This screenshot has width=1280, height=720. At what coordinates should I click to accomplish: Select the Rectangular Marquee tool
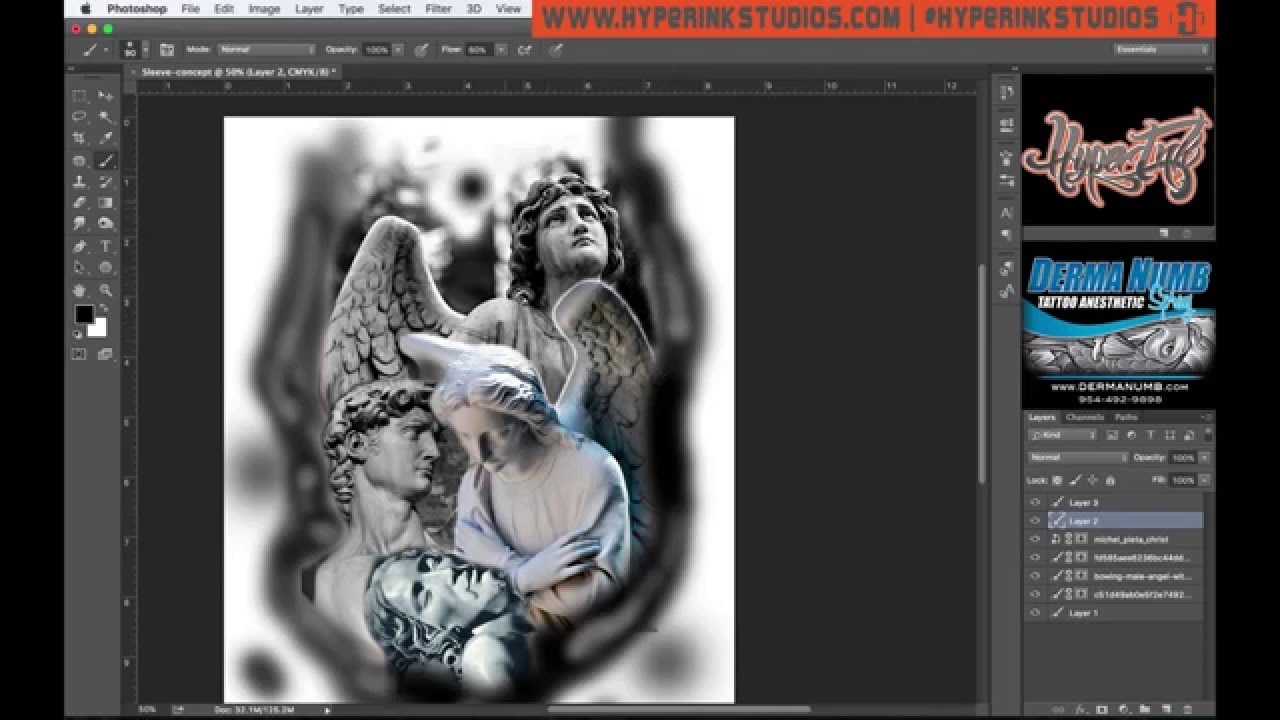[x=79, y=95]
